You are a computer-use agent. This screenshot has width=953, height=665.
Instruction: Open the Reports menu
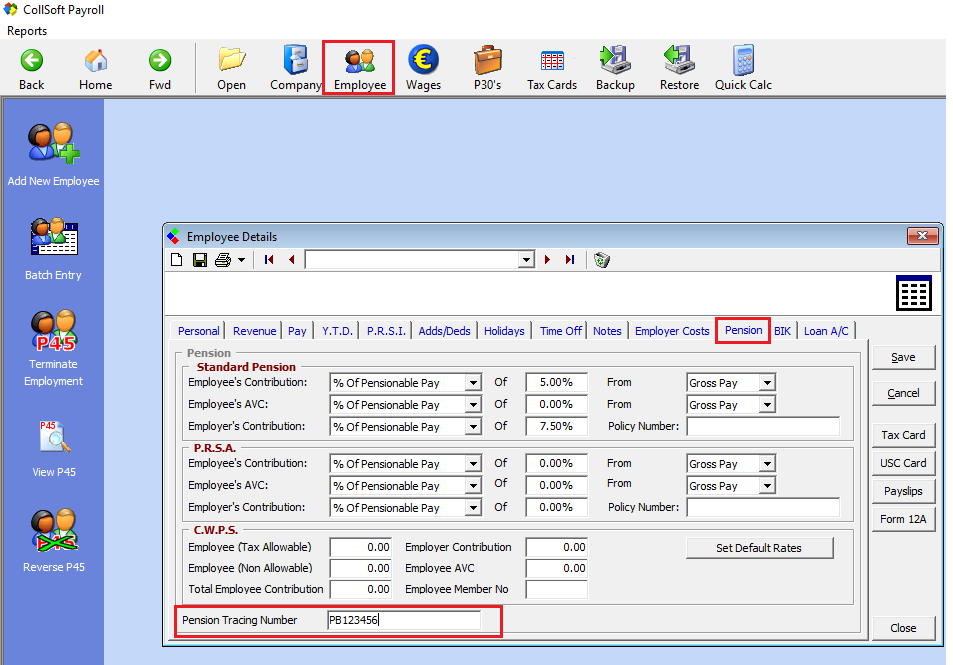(x=27, y=31)
